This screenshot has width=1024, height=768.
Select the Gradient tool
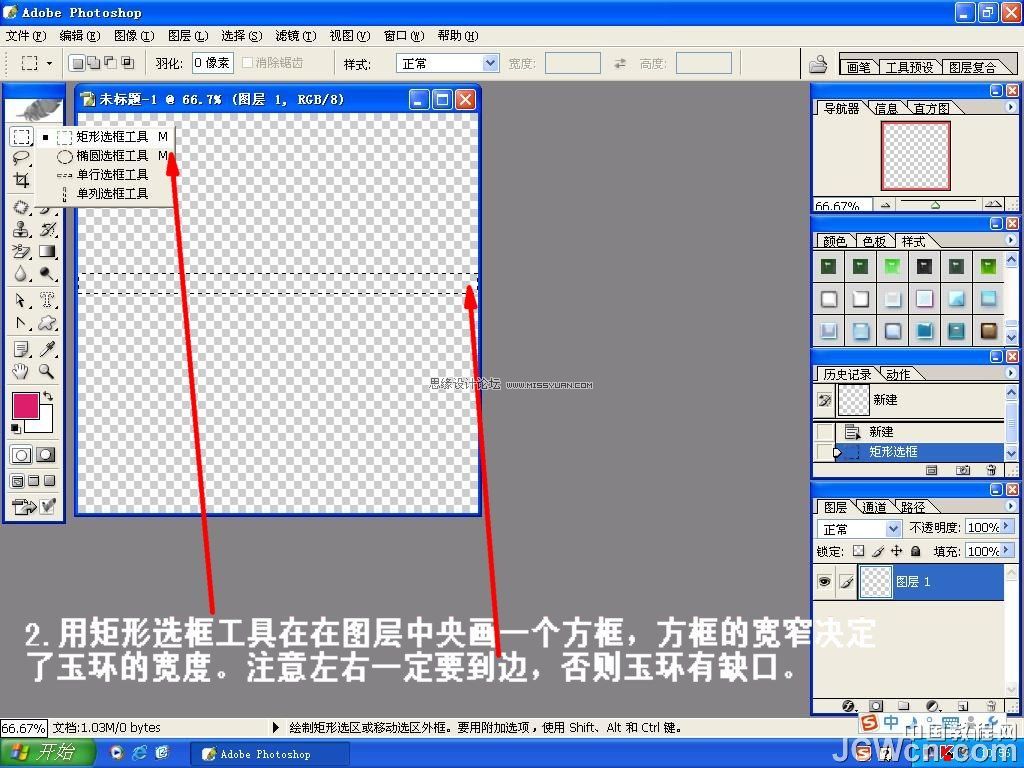tap(48, 251)
